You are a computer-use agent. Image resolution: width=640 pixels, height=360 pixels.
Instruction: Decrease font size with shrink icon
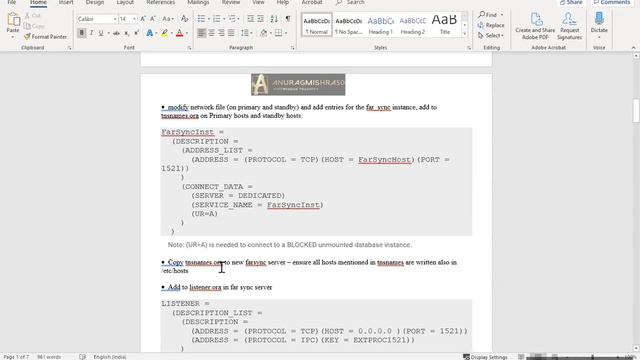pos(153,19)
